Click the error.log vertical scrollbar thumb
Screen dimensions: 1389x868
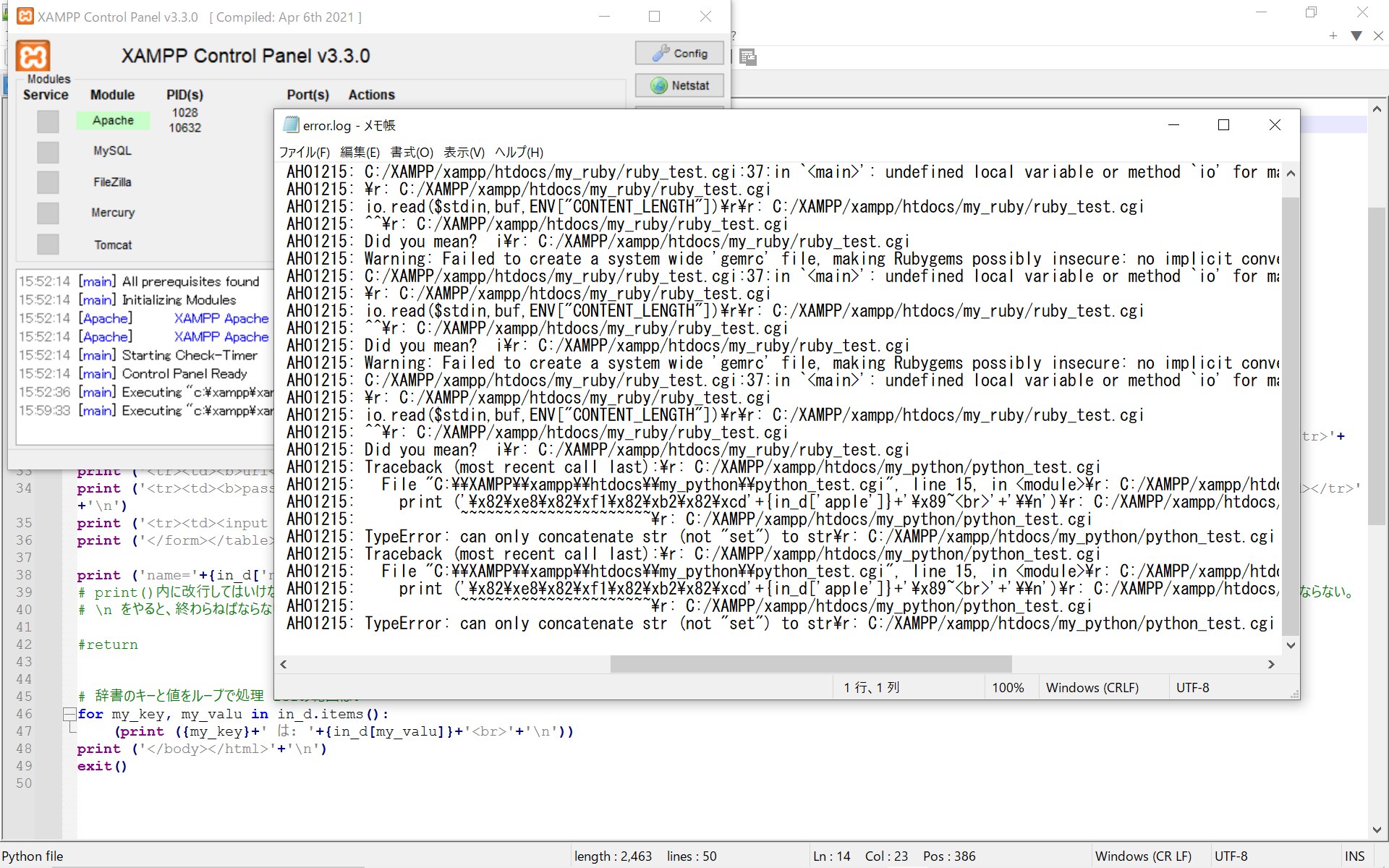click(x=1291, y=416)
